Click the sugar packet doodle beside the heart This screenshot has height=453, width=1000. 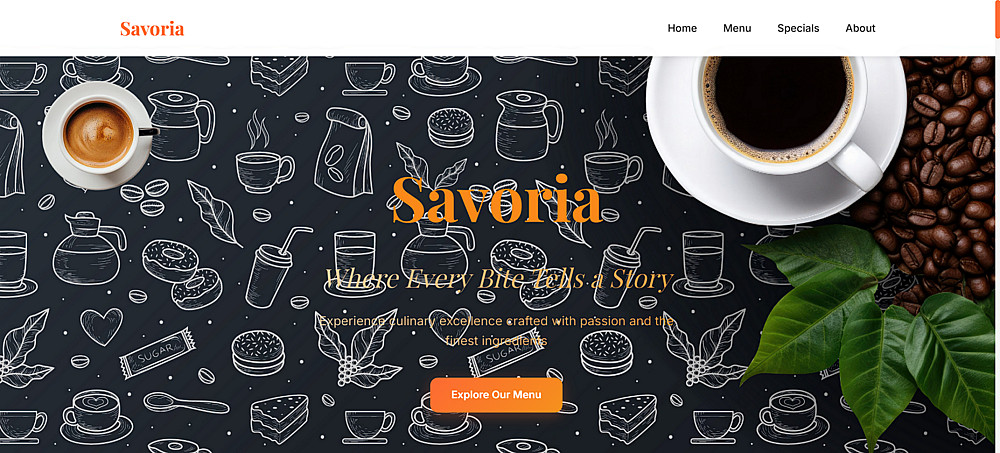(x=157, y=352)
